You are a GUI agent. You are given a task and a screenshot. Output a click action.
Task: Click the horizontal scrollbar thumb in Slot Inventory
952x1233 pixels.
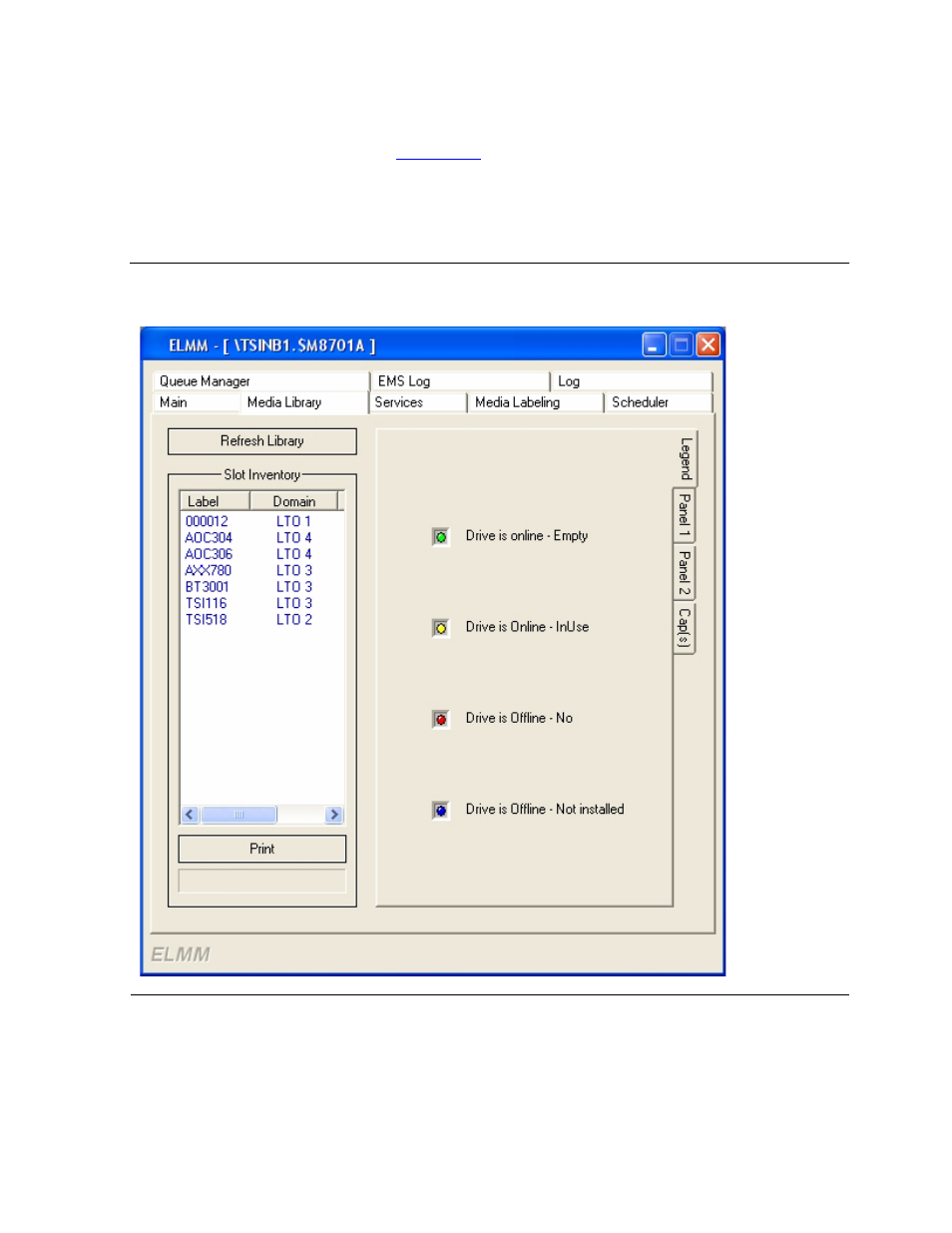(238, 815)
